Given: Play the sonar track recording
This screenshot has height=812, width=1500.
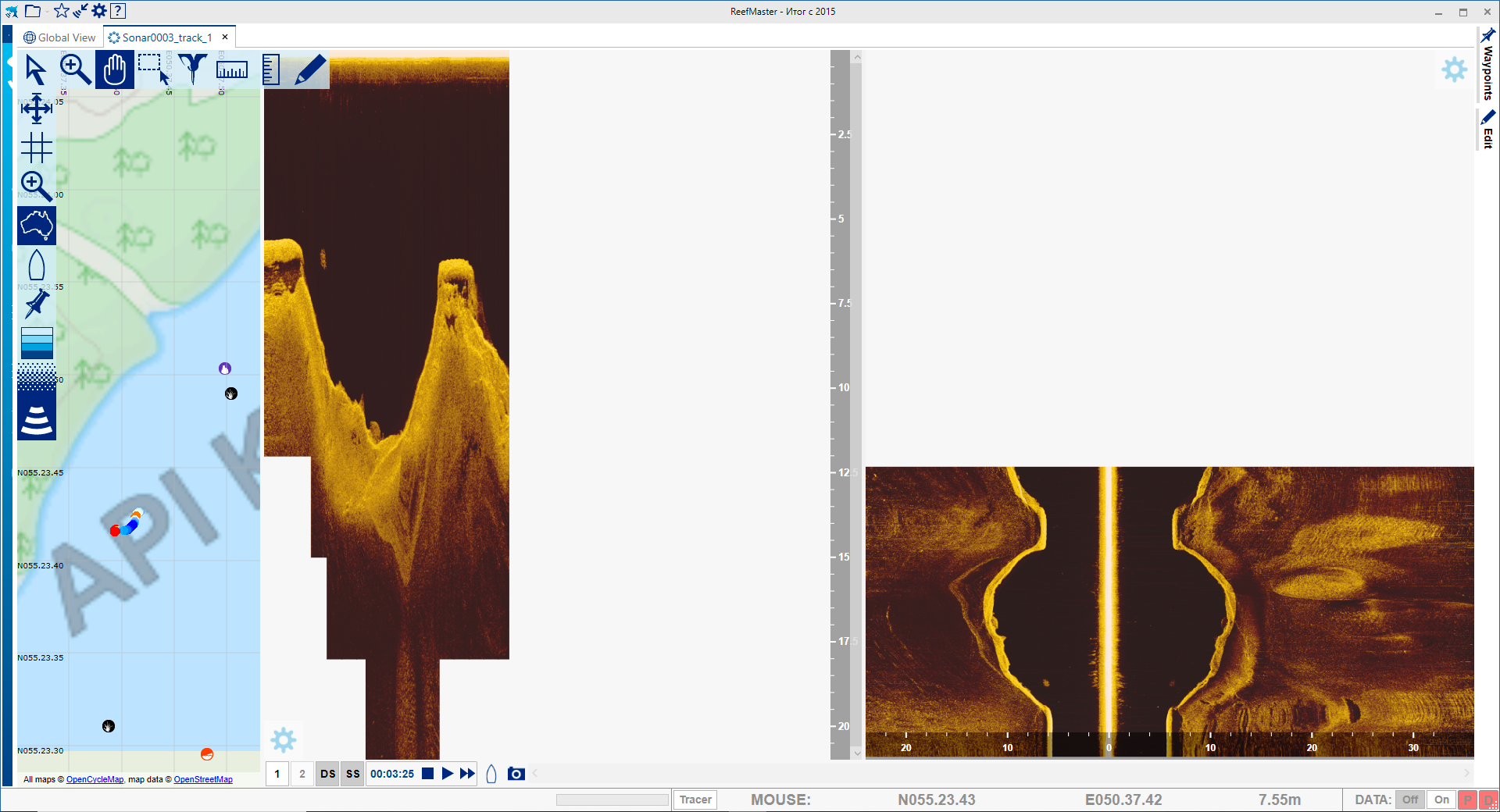Looking at the screenshot, I should click(x=448, y=774).
